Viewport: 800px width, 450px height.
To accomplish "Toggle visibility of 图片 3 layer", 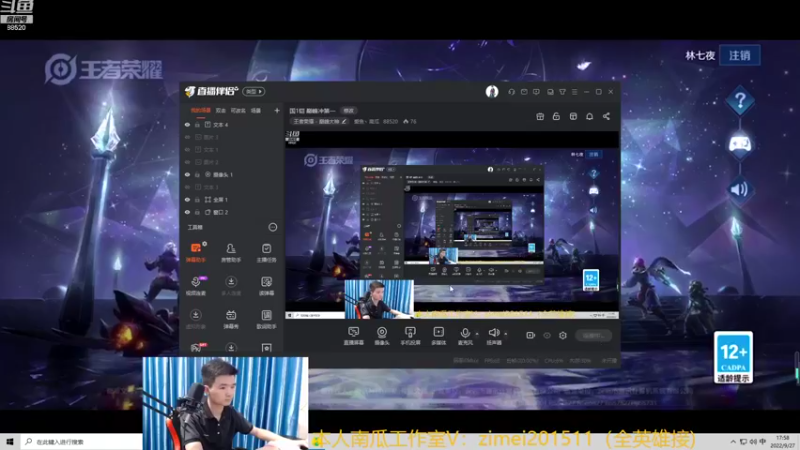I will tap(187, 137).
